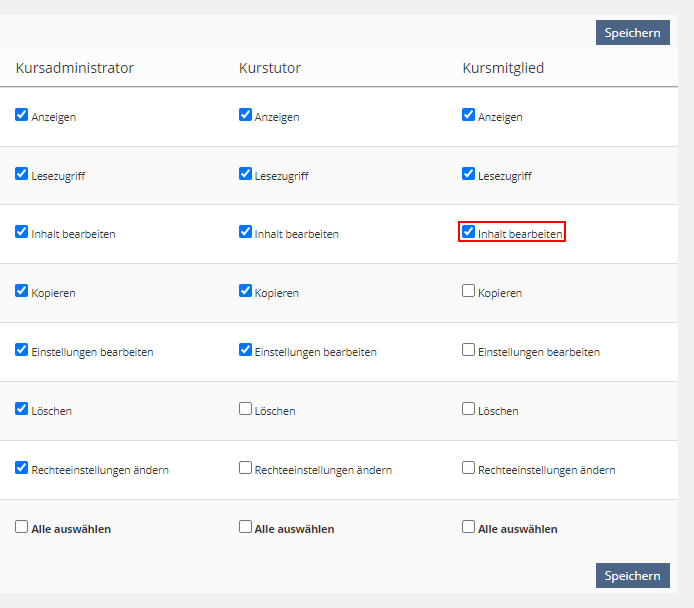Uncheck Anzeigen for Kursadministrator
Screen dimensions: 694x608
(22, 115)
